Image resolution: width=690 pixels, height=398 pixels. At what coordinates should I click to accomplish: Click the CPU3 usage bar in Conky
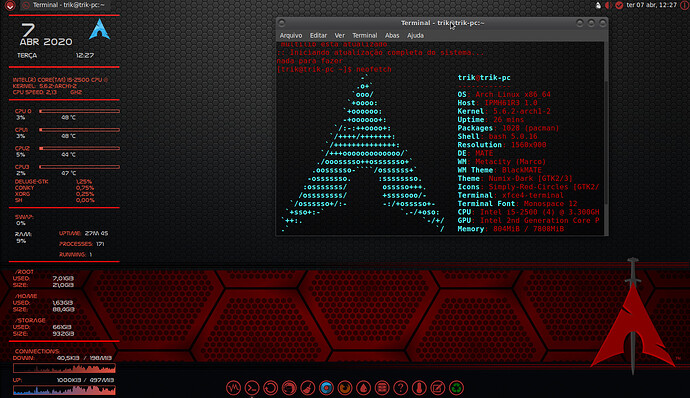click(79, 167)
